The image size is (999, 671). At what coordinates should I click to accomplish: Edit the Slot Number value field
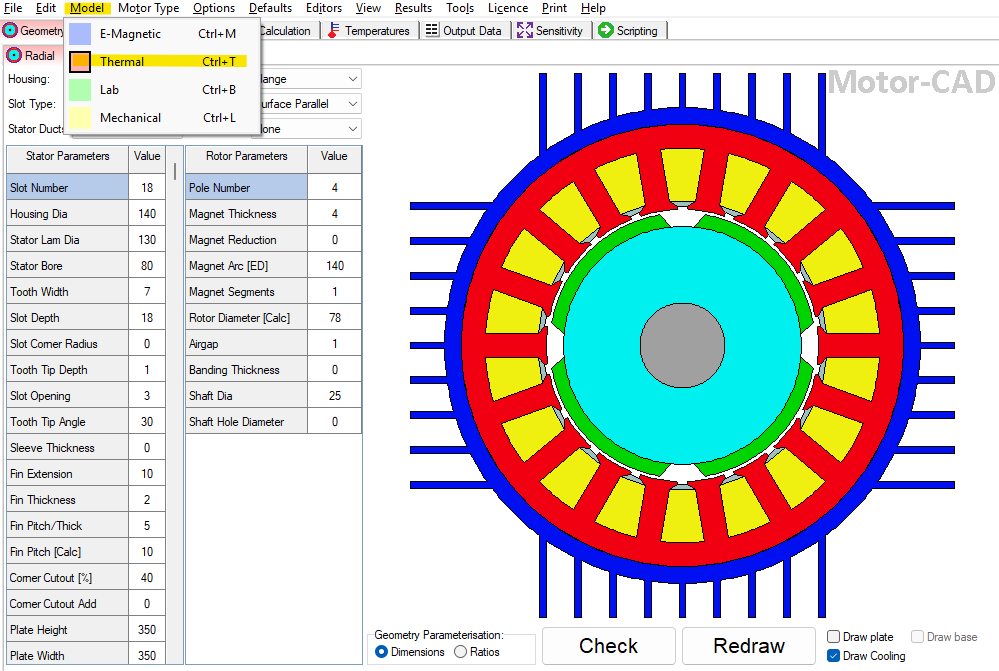pos(147,187)
